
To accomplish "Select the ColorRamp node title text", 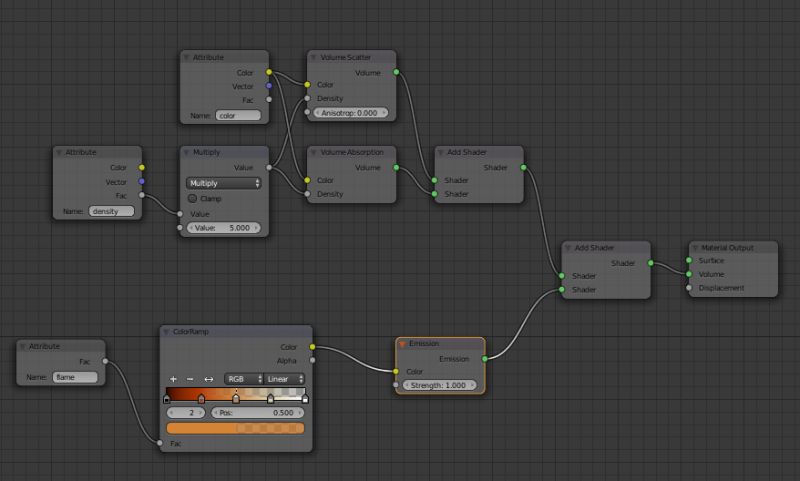I will [x=191, y=332].
